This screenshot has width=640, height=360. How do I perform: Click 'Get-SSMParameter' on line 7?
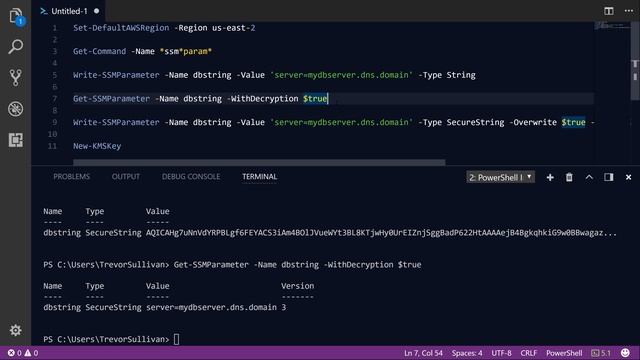111,99
